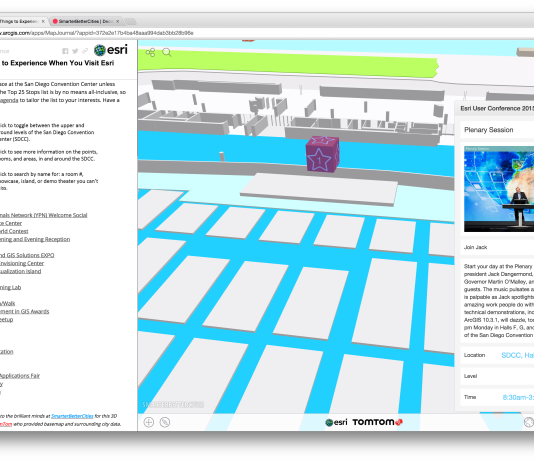This screenshot has width=534, height=462.
Task: Click the SDCC location value in popup
Action: coord(518,355)
